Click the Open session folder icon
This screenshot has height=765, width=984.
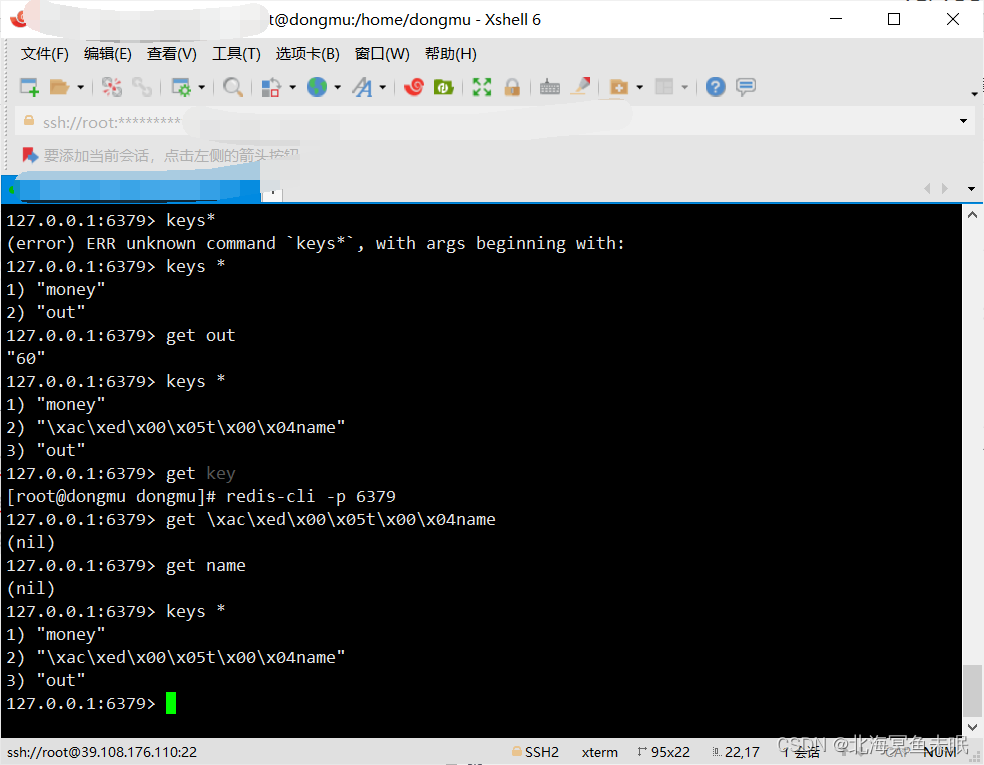pyautogui.click(x=60, y=87)
